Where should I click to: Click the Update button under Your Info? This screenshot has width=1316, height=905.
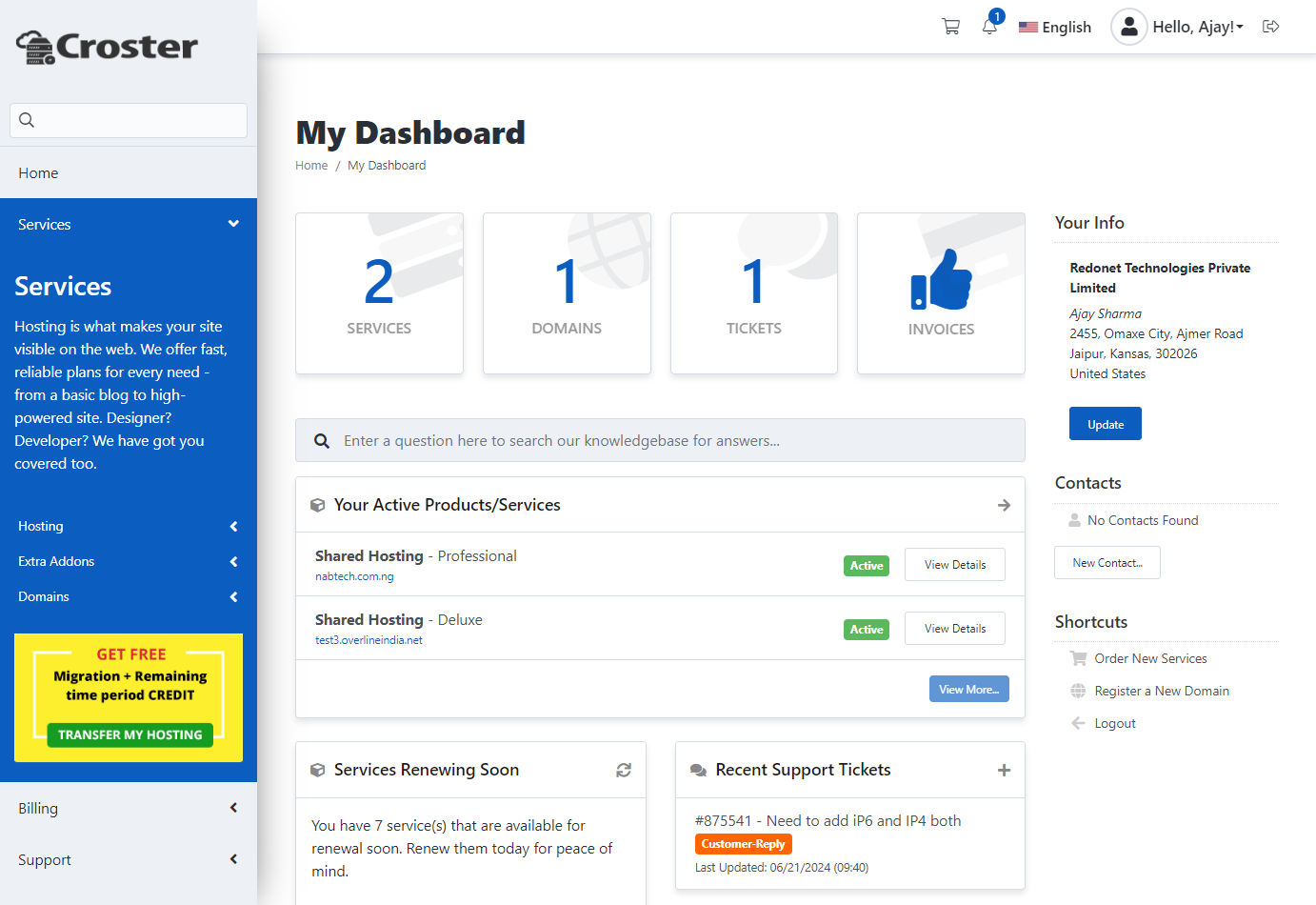click(x=1105, y=423)
